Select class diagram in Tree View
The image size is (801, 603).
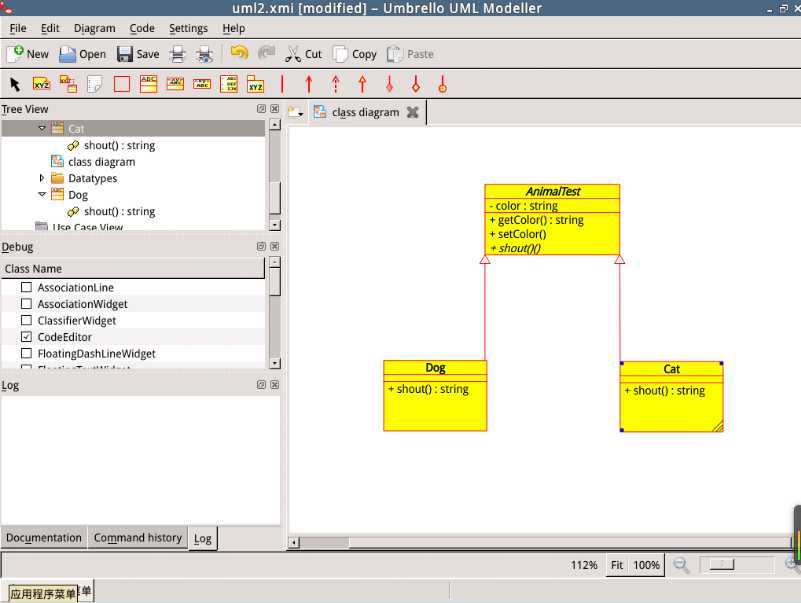101,161
